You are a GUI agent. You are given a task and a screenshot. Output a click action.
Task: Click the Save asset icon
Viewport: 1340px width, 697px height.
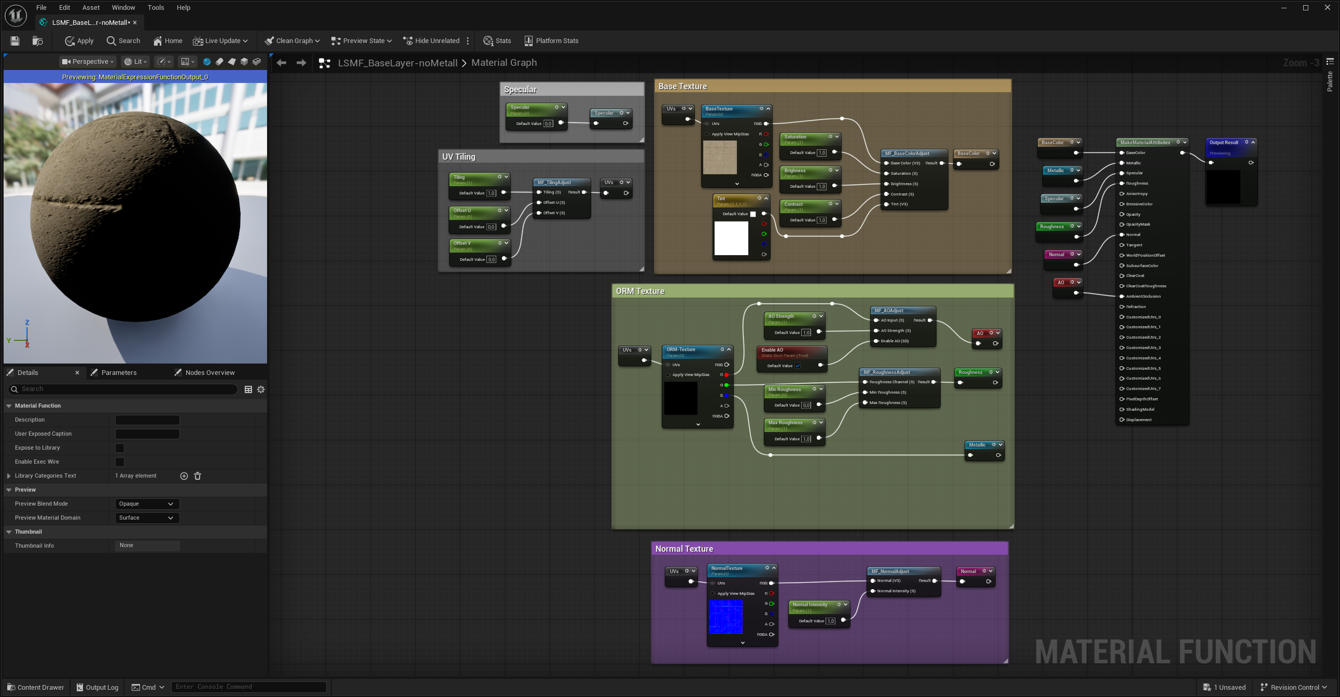pyautogui.click(x=15, y=41)
